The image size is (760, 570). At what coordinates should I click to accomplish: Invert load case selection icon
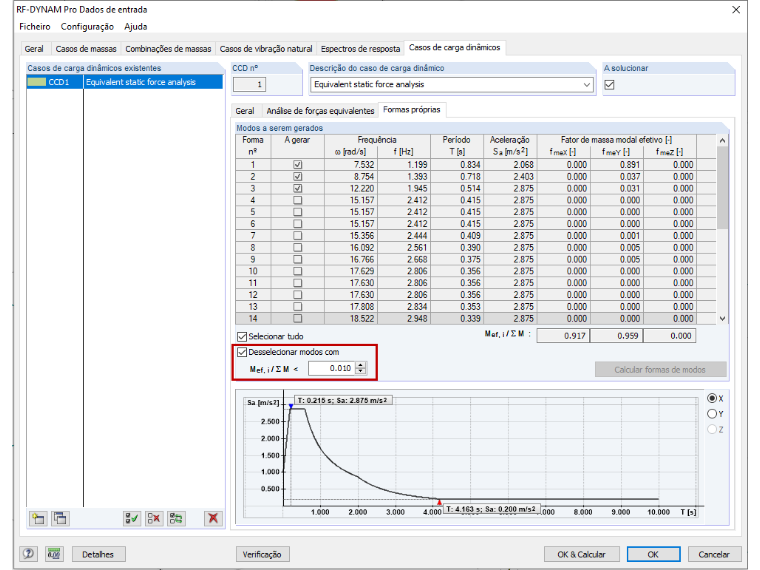pyautogui.click(x=176, y=519)
